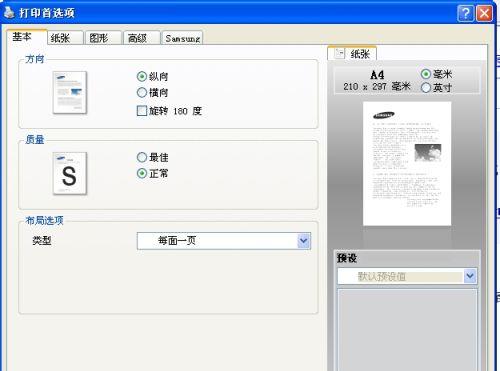Click the 预设 heading label

(x=347, y=258)
